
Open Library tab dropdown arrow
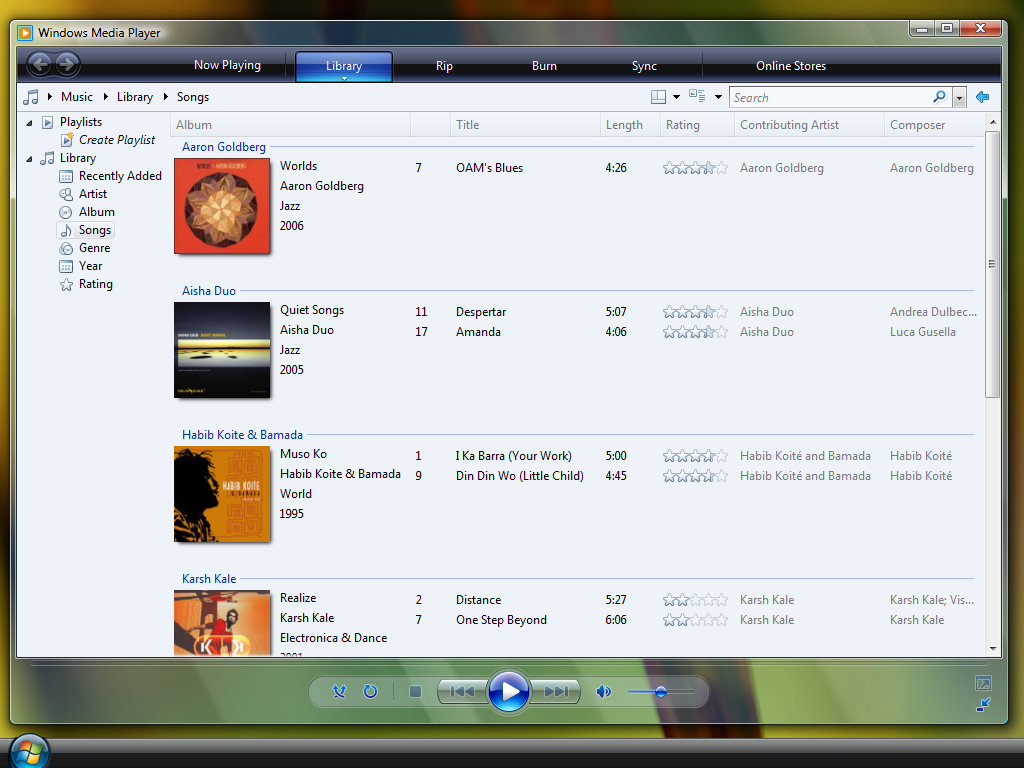point(344,78)
